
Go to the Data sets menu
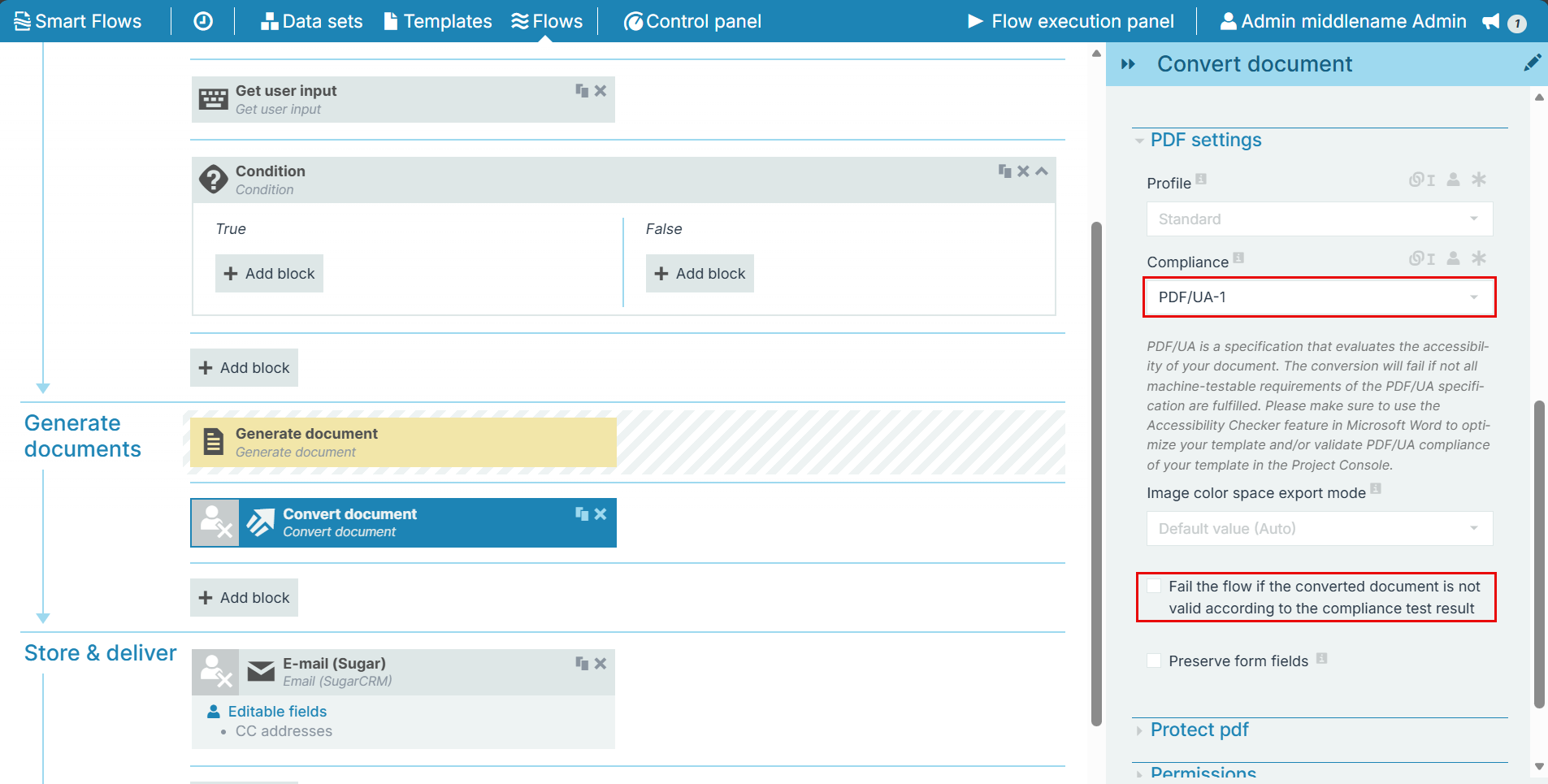pos(312,21)
